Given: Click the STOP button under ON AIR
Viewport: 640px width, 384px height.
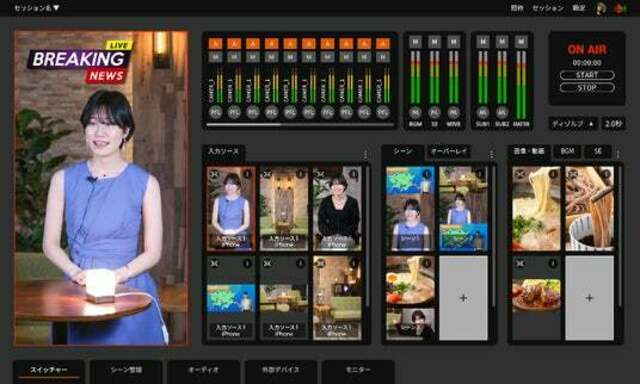Looking at the screenshot, I should coord(587,88).
